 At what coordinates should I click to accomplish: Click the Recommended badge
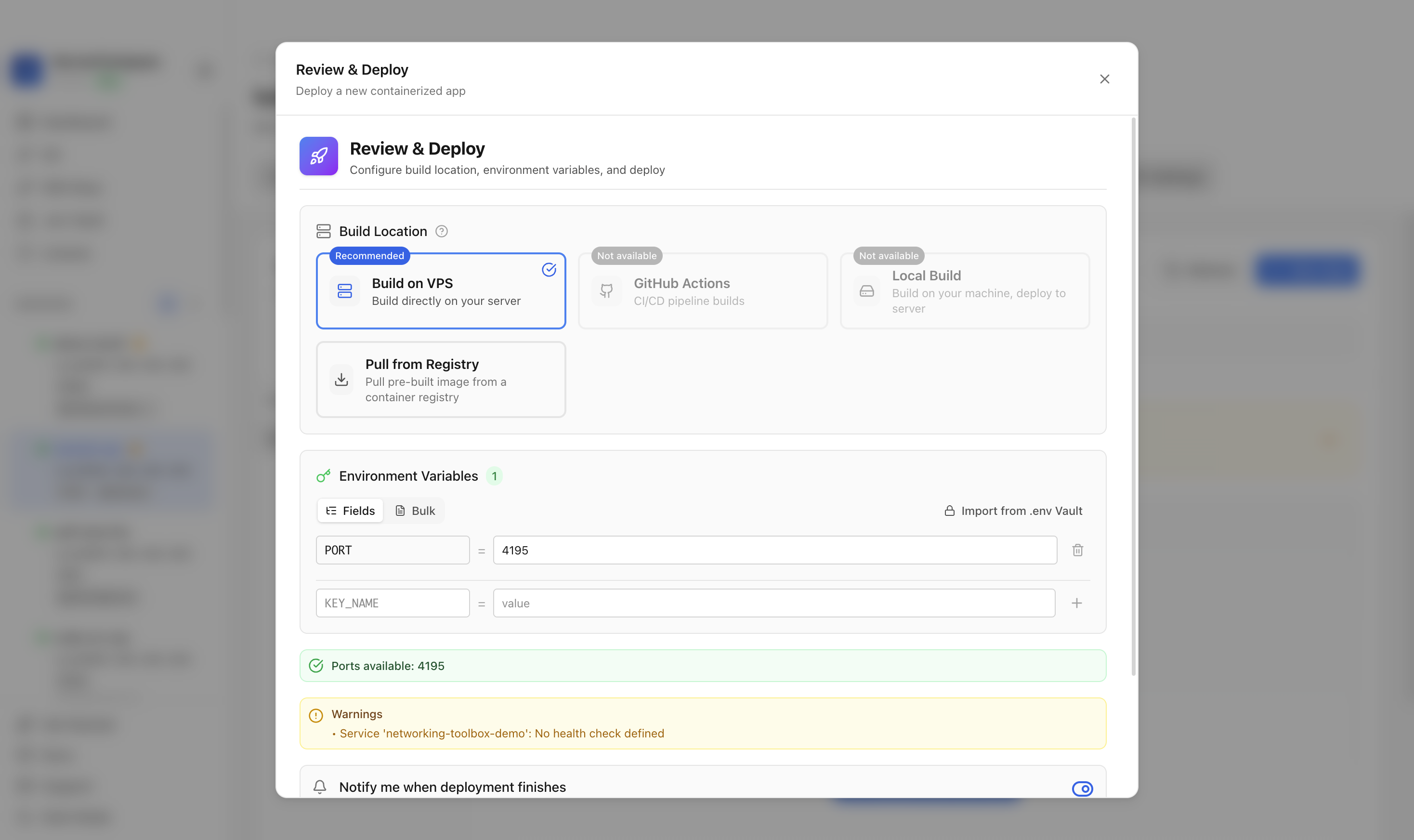tap(369, 256)
